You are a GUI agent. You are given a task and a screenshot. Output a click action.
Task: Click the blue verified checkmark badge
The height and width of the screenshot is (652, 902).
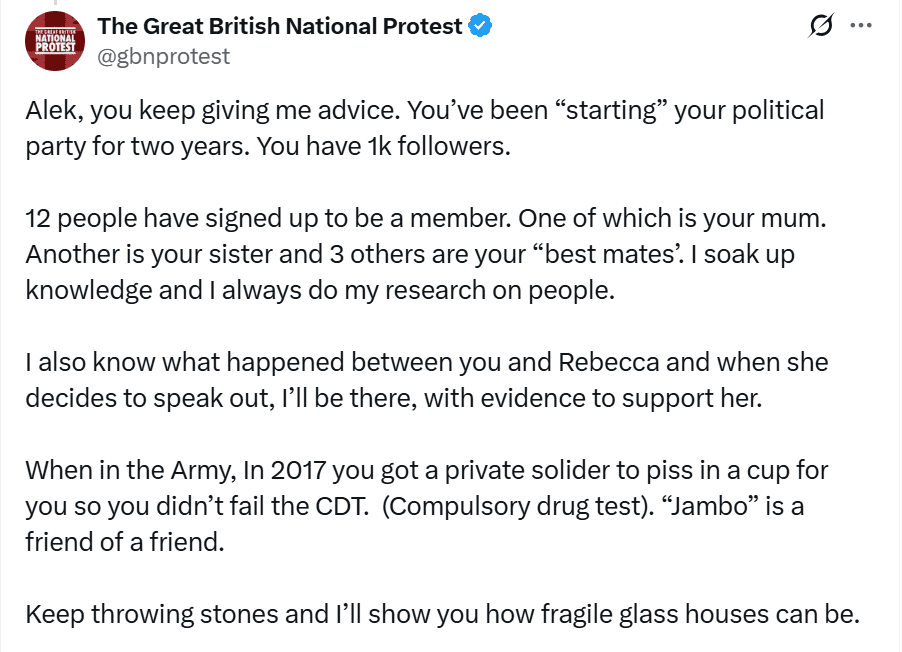[482, 27]
